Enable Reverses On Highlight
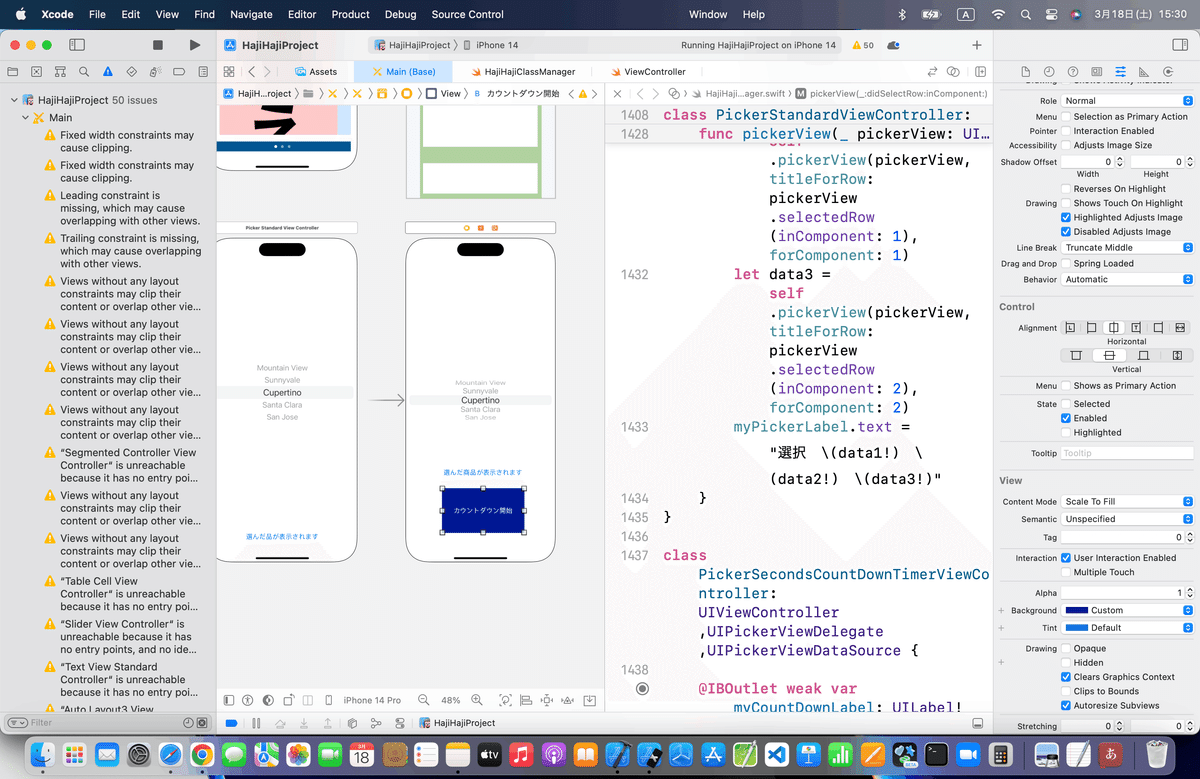The width and height of the screenshot is (1200, 779). (1066, 189)
